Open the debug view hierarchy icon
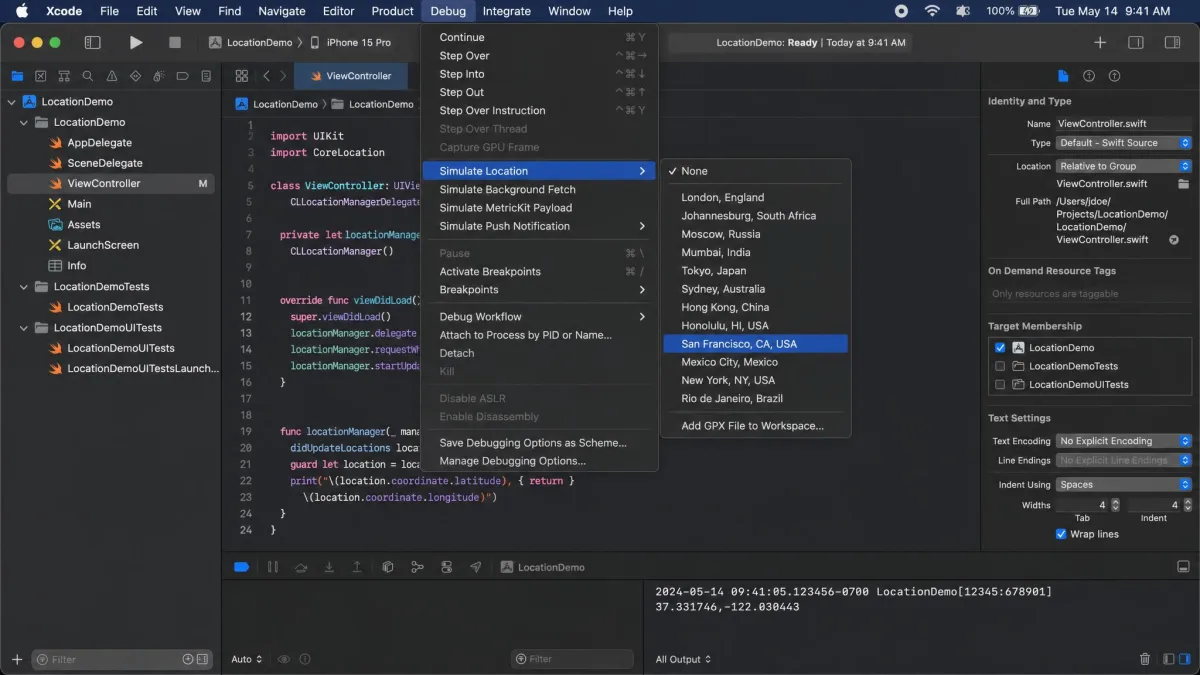The image size is (1200, 675). 388,567
